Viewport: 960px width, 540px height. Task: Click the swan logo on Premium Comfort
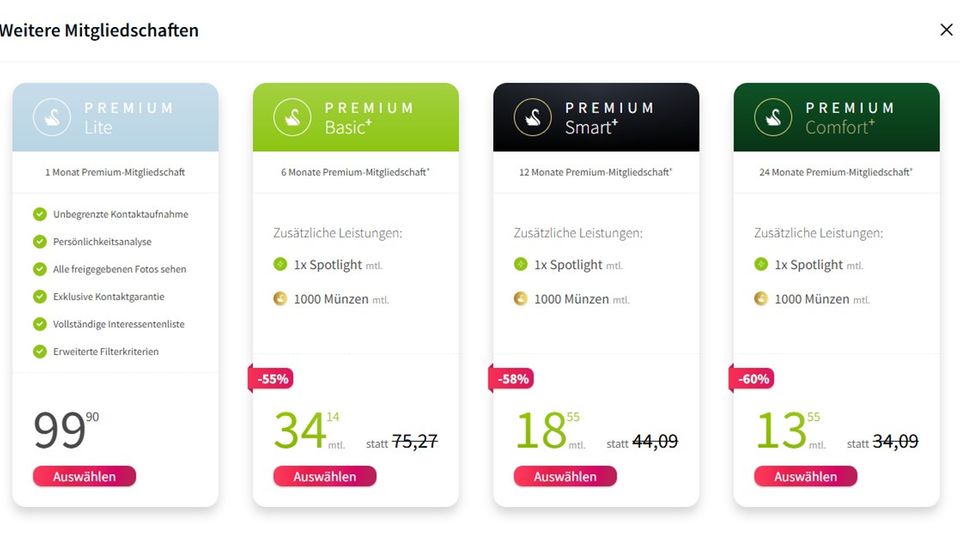pos(773,117)
